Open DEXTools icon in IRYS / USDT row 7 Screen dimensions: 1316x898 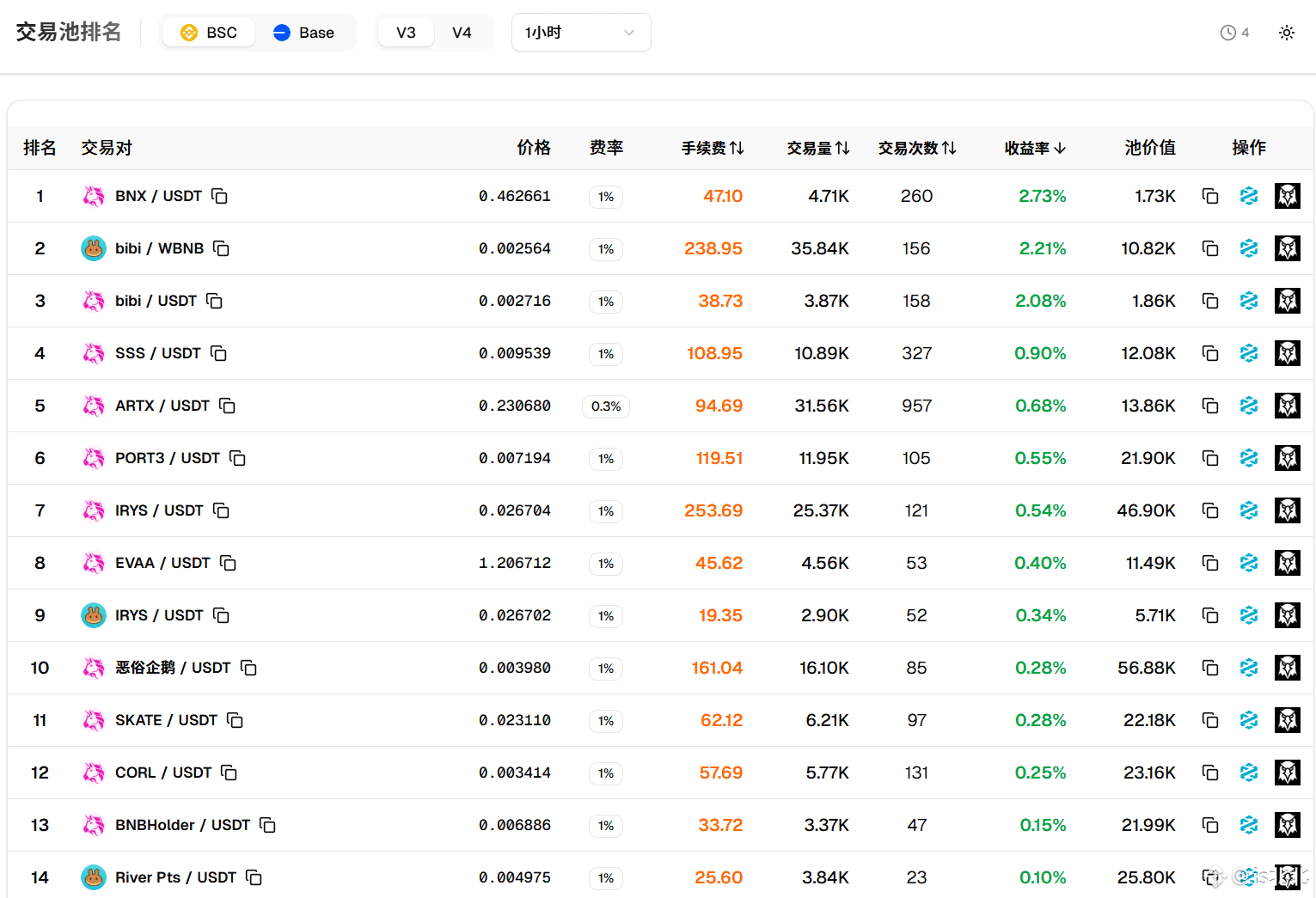1249,510
